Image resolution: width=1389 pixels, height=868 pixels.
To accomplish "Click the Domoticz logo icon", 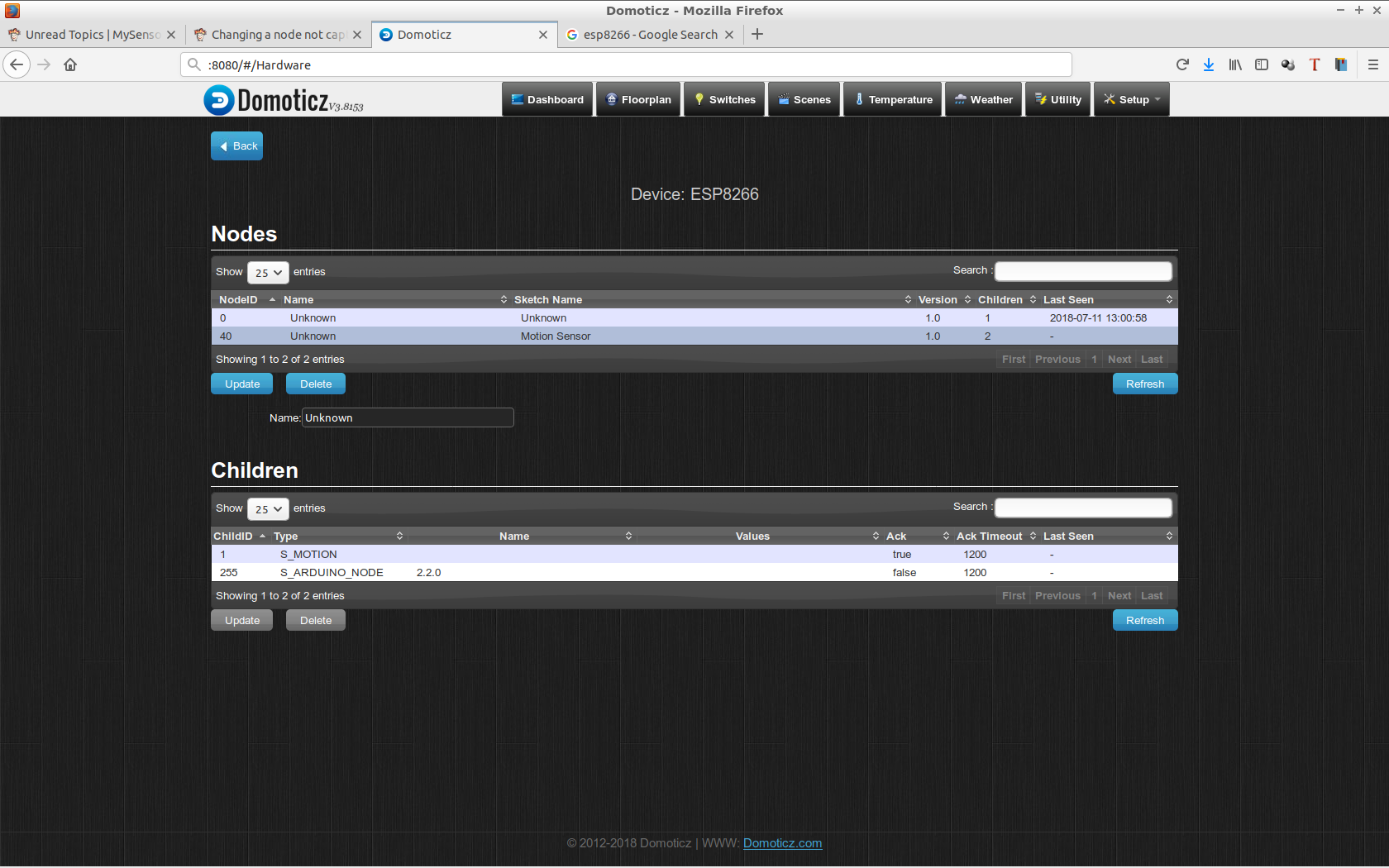I will pos(219,100).
